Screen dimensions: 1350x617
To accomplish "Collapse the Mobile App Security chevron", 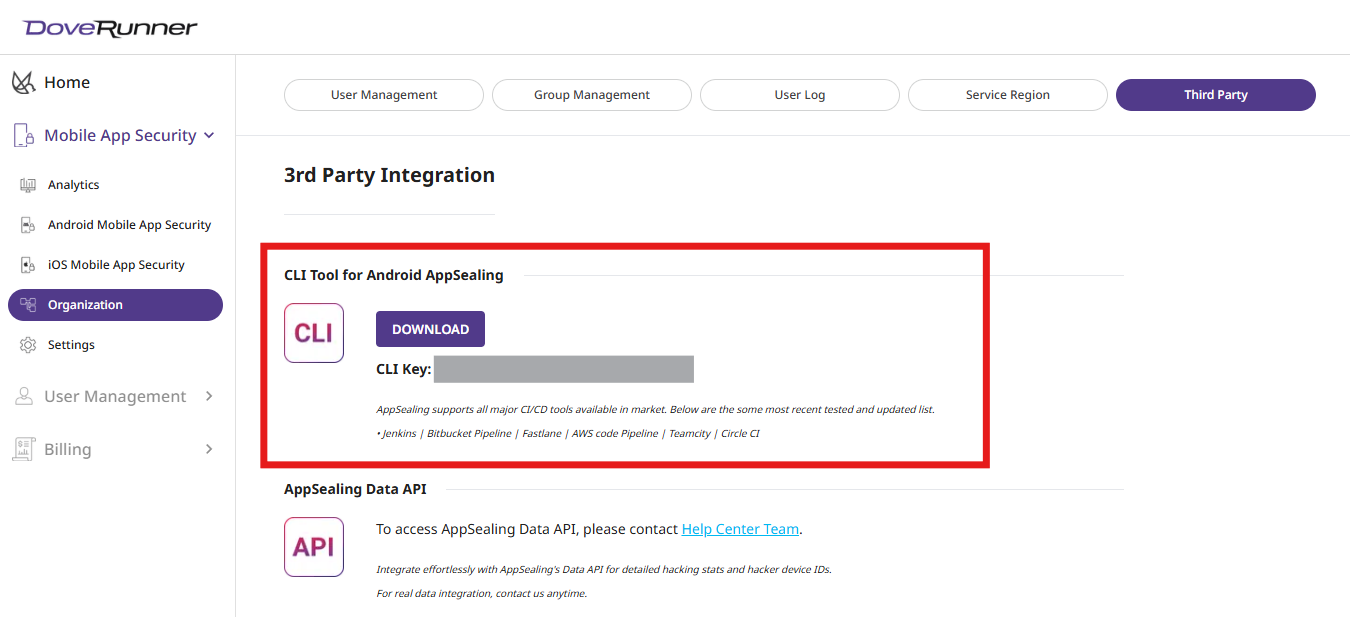I will pos(209,135).
